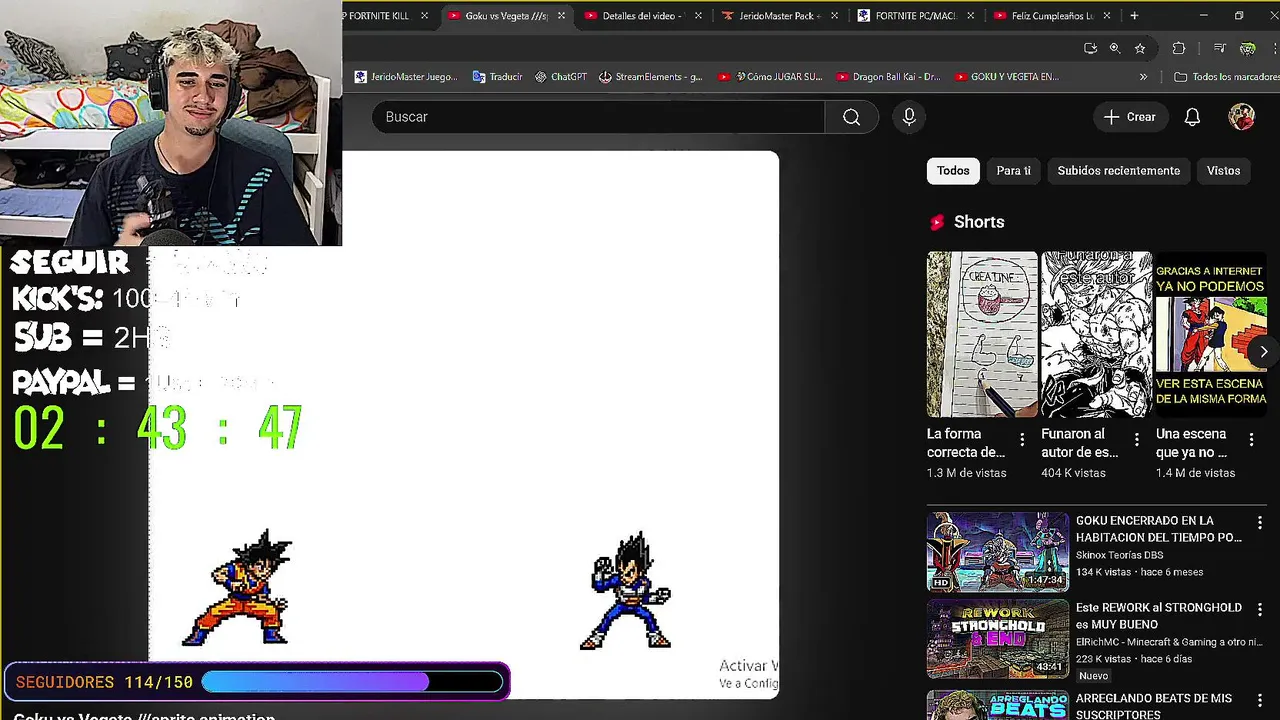The image size is (1280, 720).
Task: Switch to FORTNITE KILL browser tab
Action: pos(379,16)
